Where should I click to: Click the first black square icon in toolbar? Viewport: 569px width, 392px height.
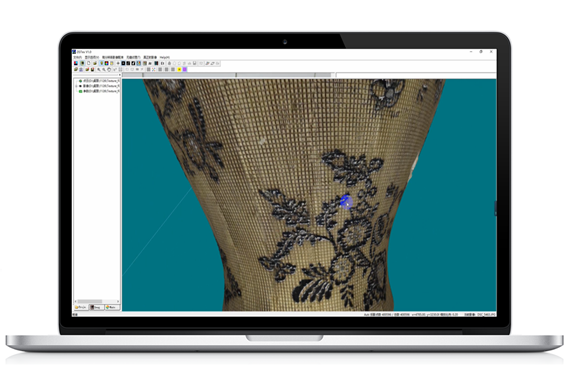point(123,63)
